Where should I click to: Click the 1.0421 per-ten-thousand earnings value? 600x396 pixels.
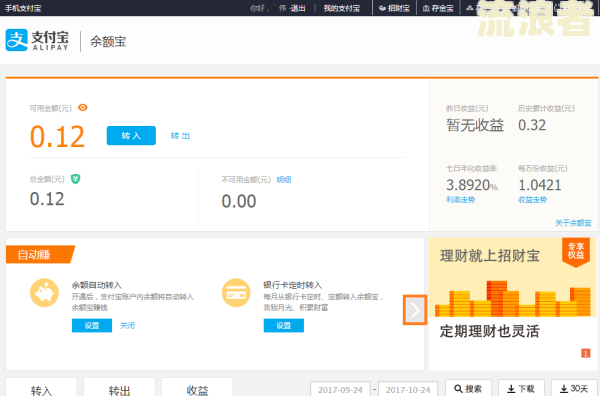pos(540,185)
